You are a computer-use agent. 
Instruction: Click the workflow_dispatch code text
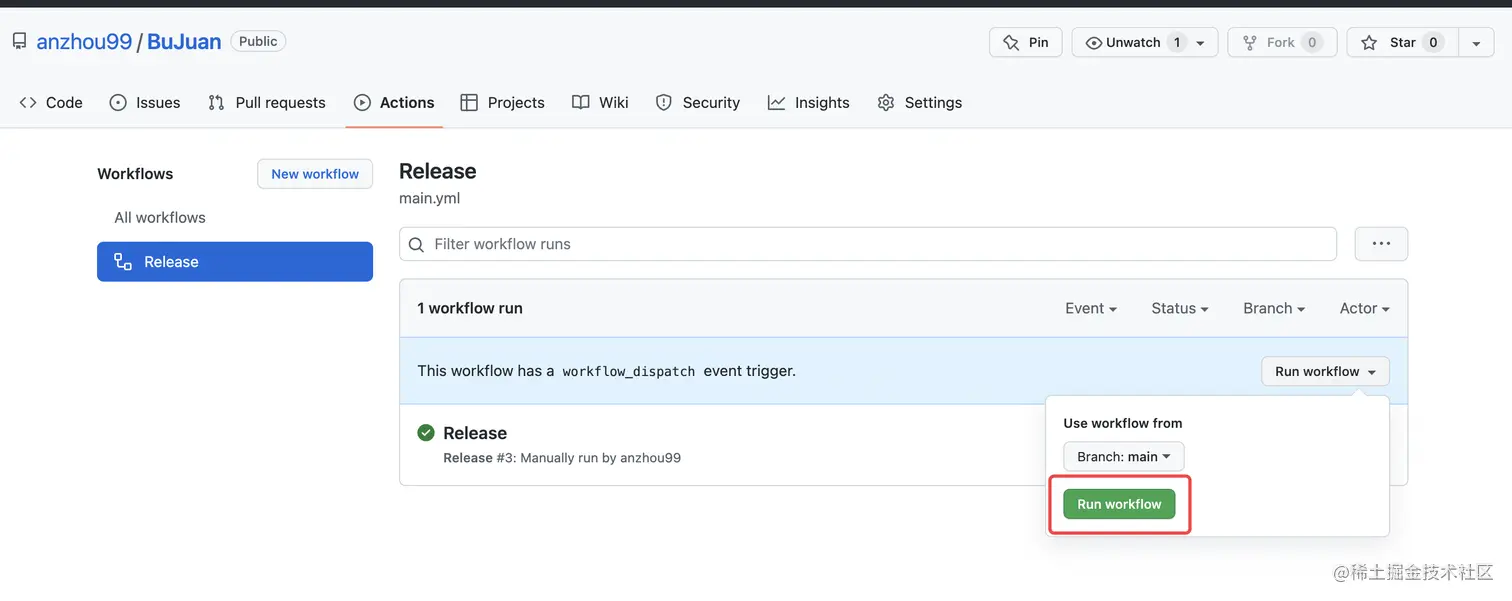(629, 371)
